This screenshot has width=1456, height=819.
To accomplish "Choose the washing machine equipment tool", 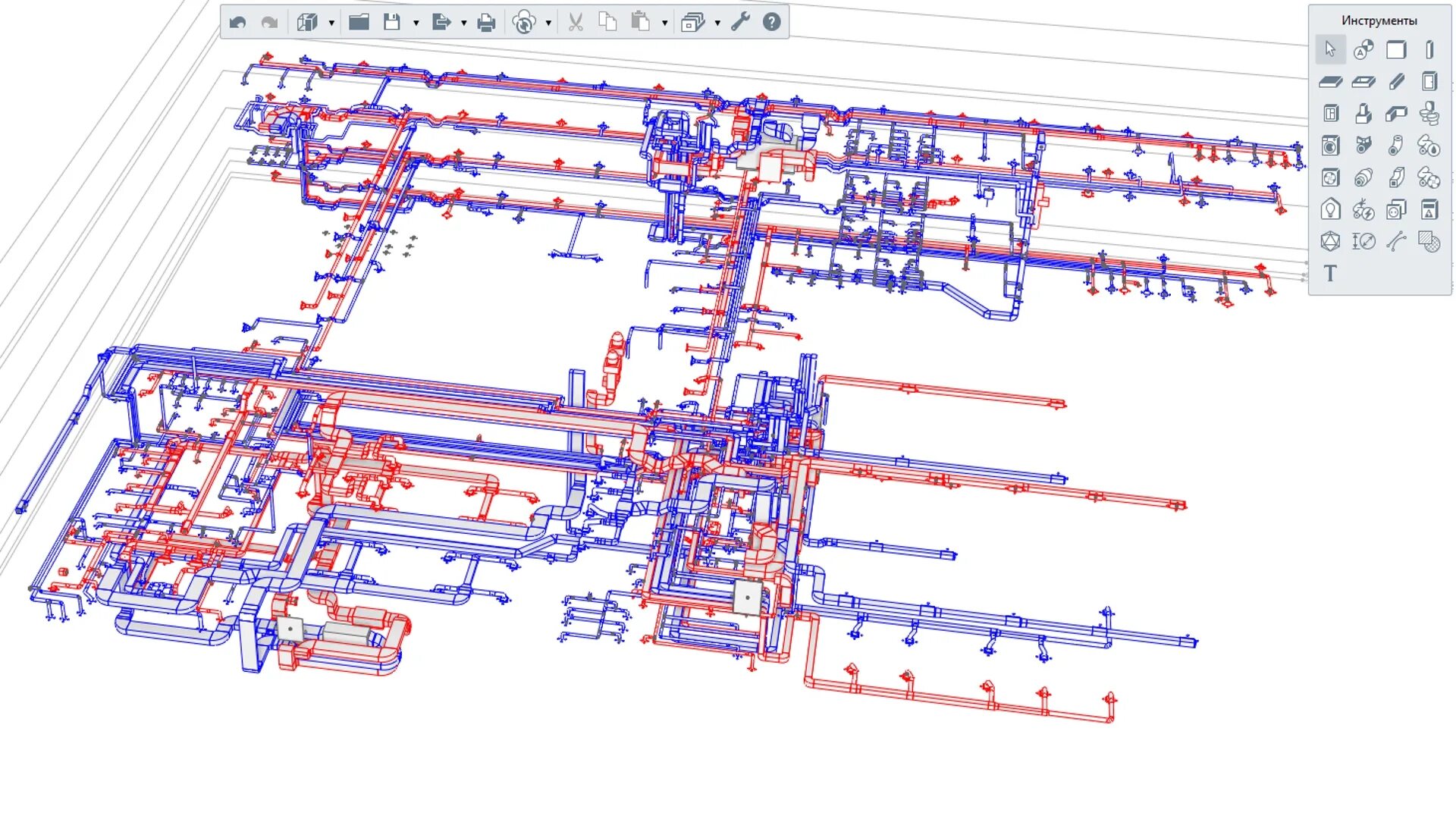I will coord(1330,145).
